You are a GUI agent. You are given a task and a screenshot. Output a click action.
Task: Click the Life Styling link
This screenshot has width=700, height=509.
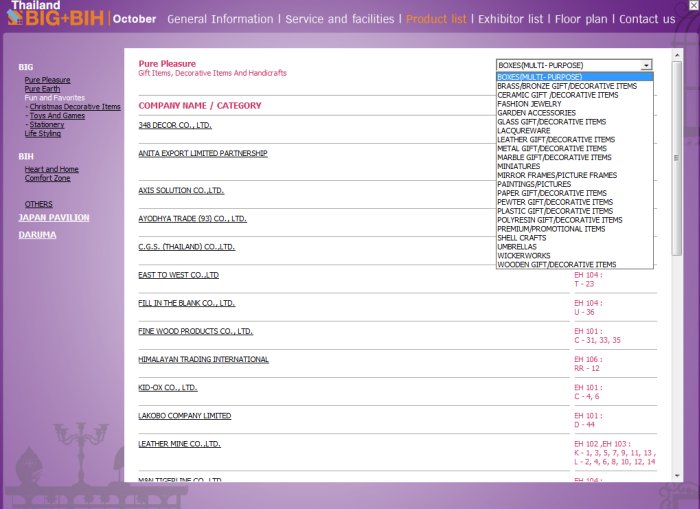[43, 134]
